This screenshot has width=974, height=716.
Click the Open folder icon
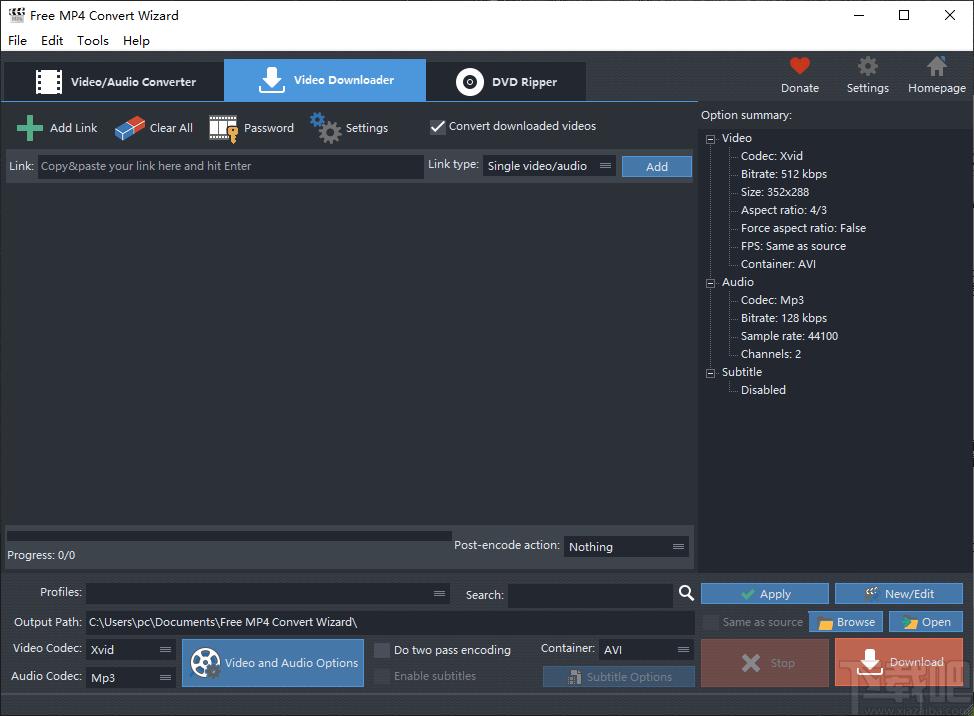910,622
